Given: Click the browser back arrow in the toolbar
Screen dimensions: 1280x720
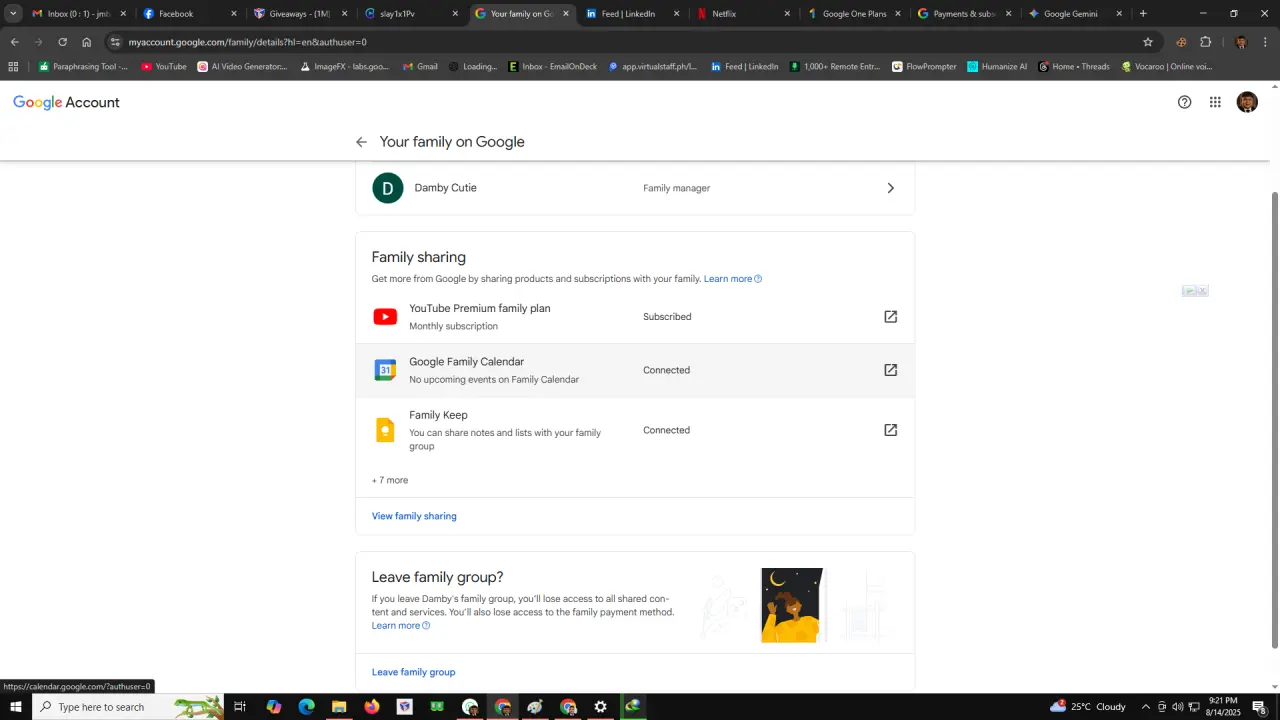Looking at the screenshot, I should click(14, 42).
